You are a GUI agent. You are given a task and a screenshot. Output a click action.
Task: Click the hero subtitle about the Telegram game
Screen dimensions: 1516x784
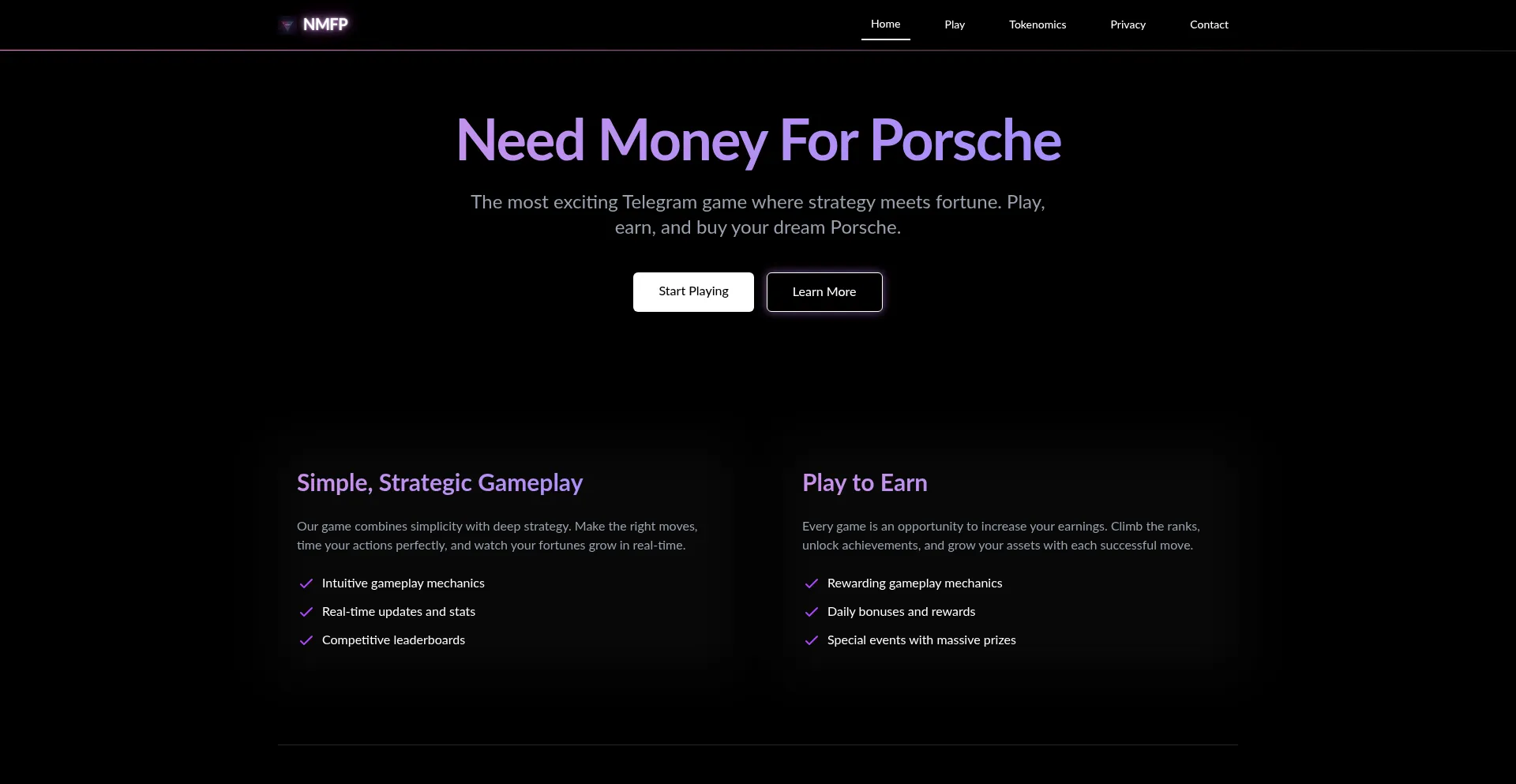pyautogui.click(x=758, y=214)
